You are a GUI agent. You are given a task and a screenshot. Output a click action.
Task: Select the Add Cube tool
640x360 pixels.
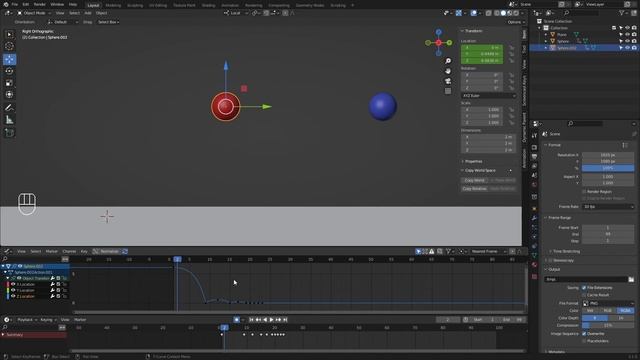9,133
